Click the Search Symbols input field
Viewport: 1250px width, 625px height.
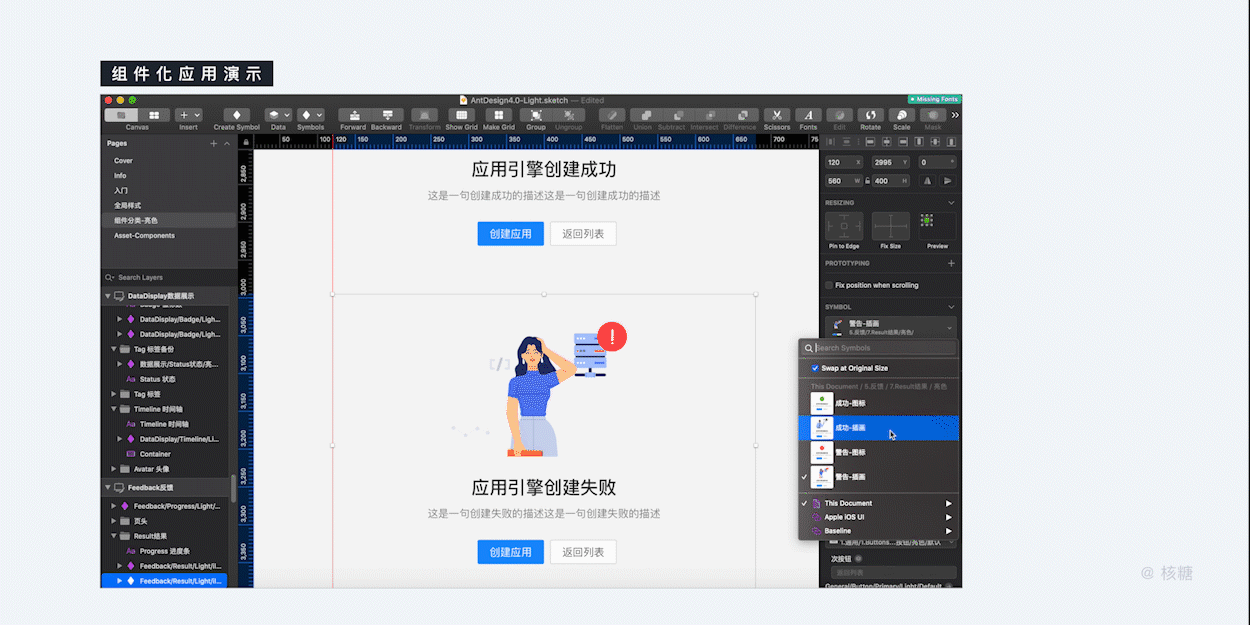tap(884, 348)
